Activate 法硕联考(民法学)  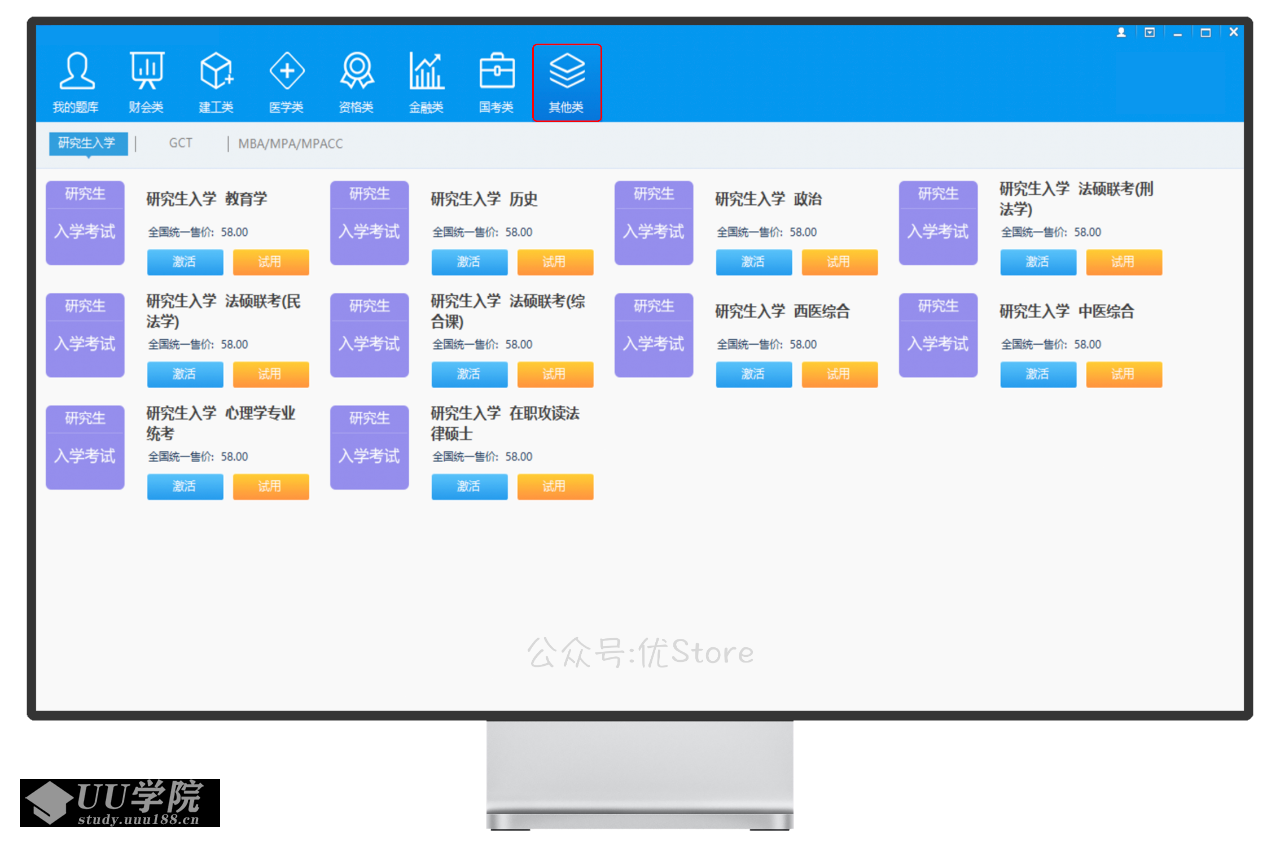tap(185, 374)
